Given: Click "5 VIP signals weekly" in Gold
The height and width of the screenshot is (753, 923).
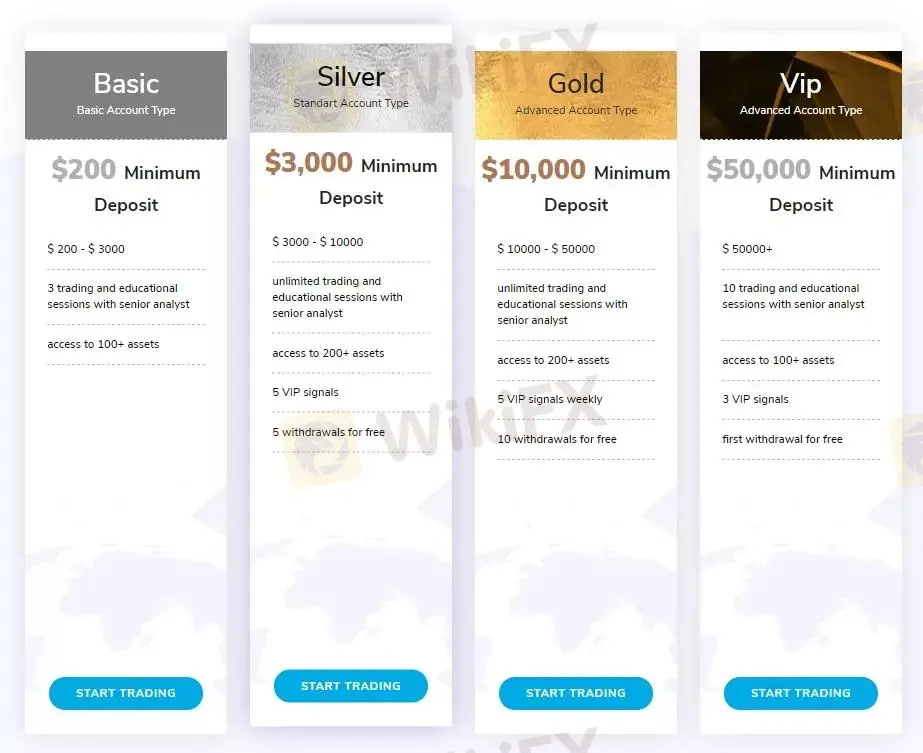Looking at the screenshot, I should (x=550, y=399).
